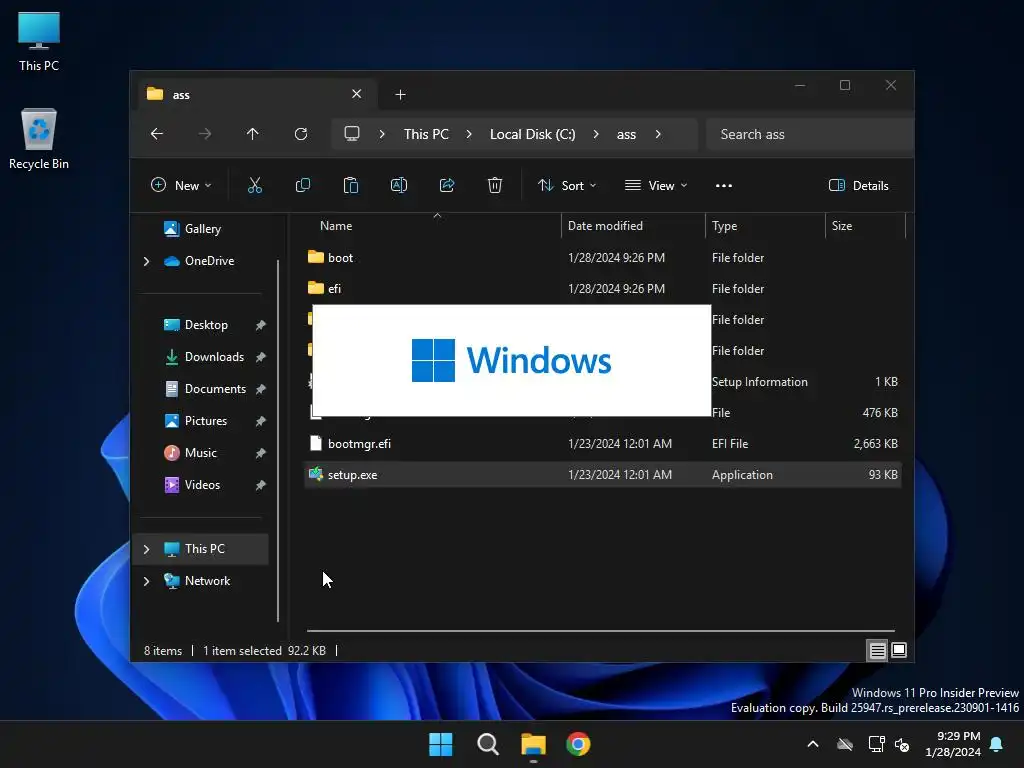
Task: Sort by Size column header
Action: 865,226
